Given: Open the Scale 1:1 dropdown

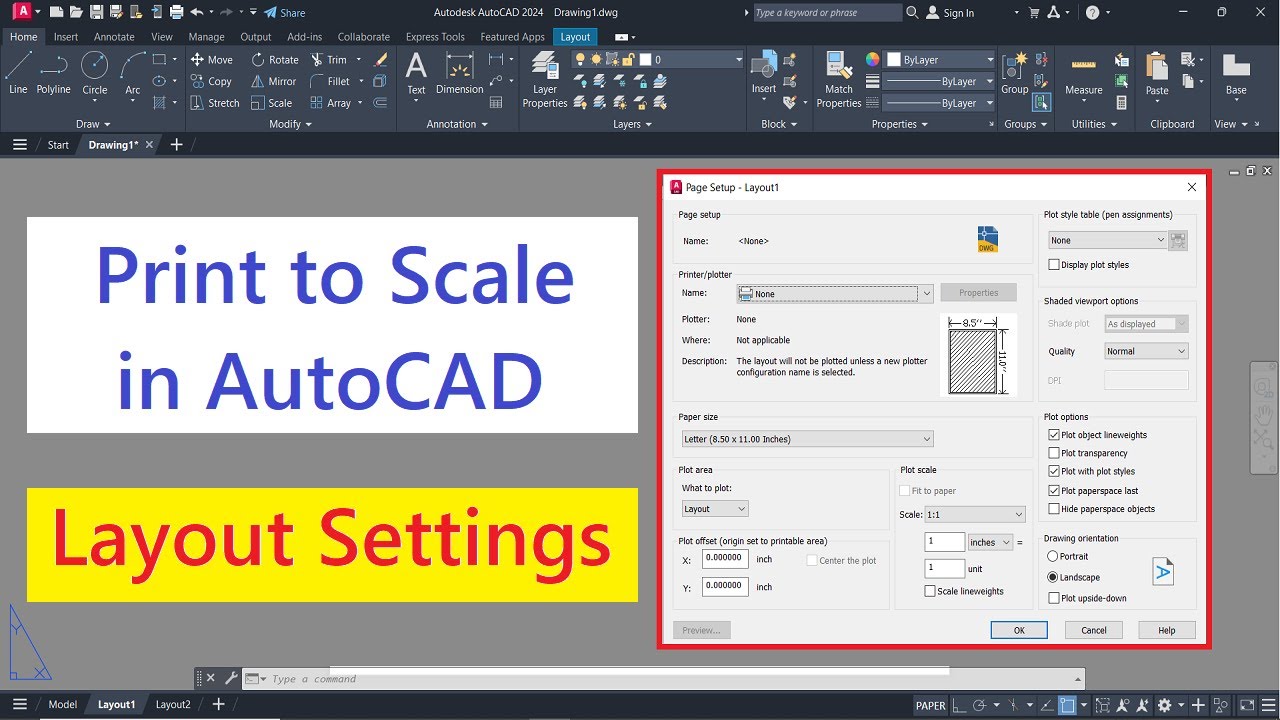Looking at the screenshot, I should click(975, 514).
